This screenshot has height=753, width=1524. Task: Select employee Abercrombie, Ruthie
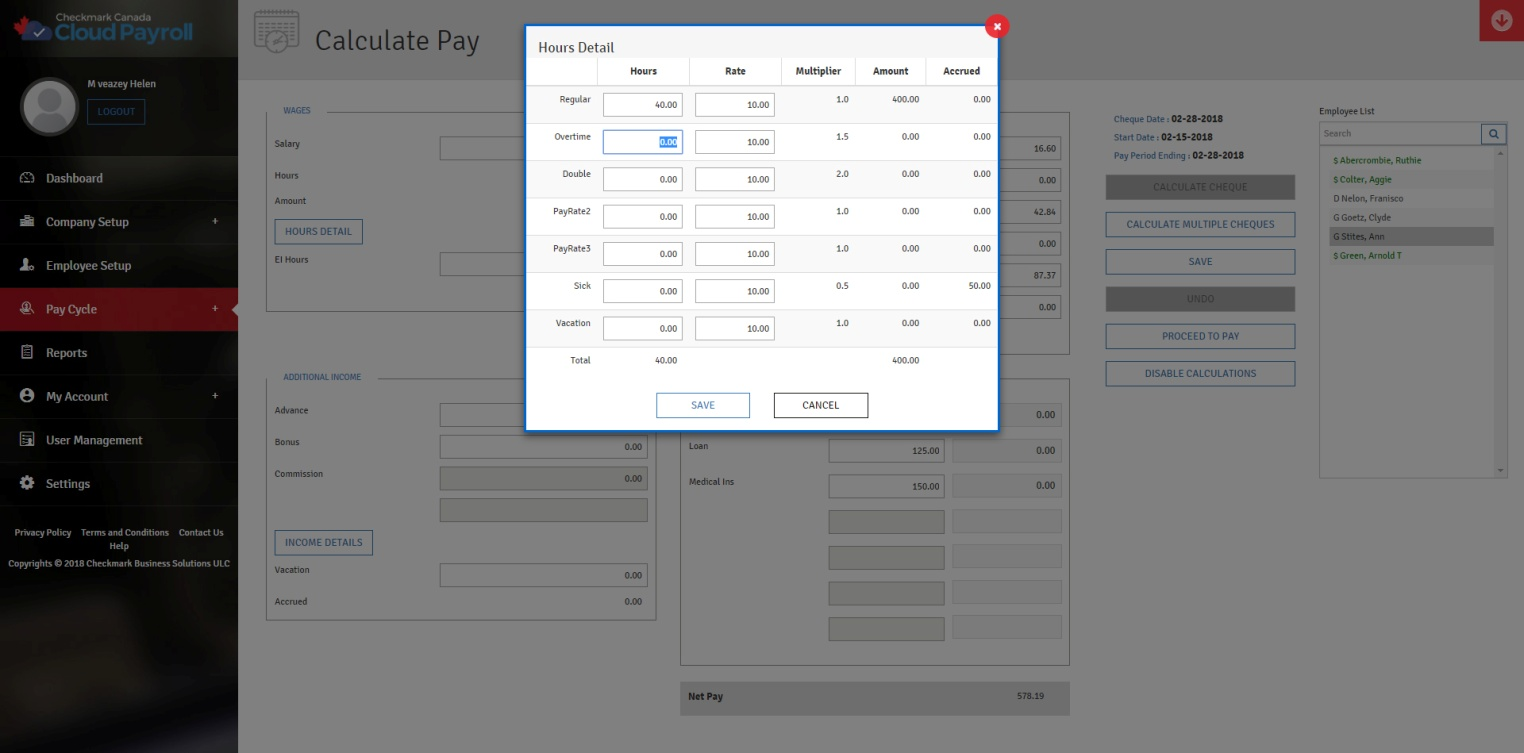pos(1377,160)
